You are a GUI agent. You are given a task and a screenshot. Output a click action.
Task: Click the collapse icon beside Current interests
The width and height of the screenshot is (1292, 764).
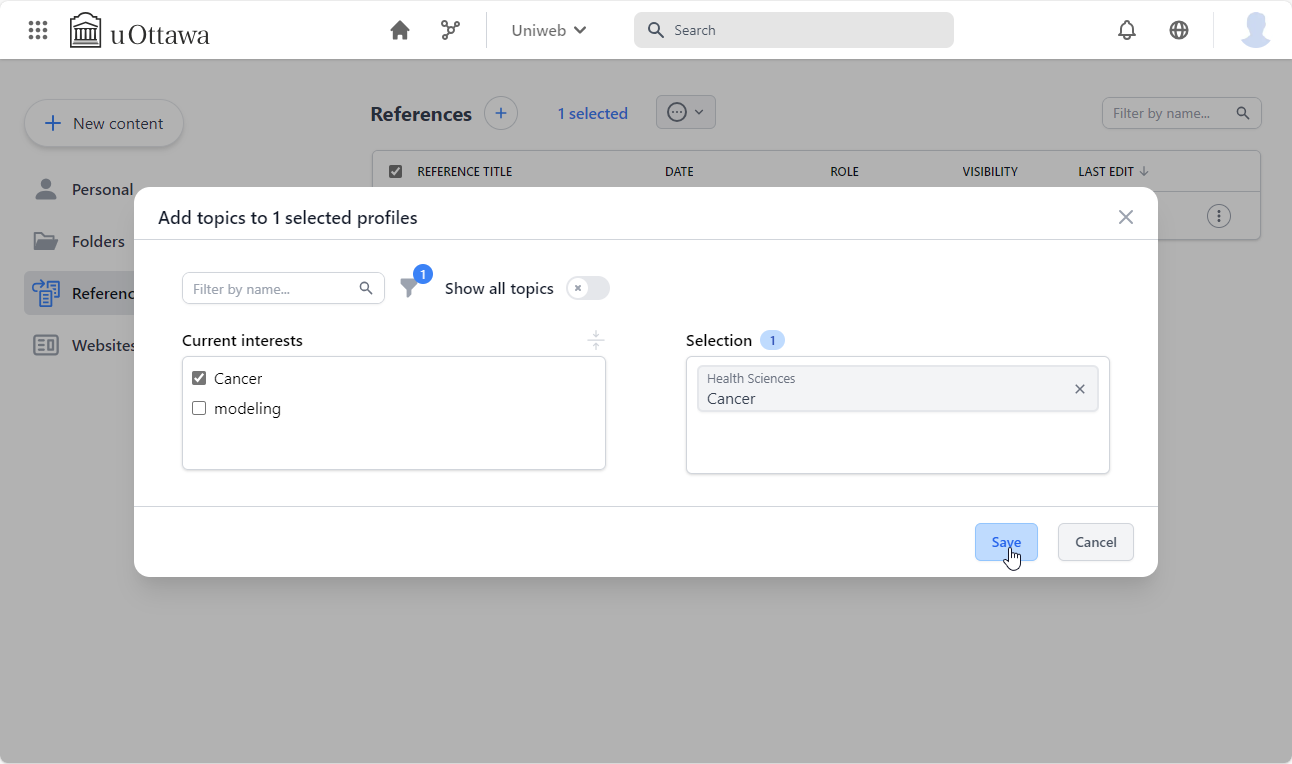click(596, 340)
